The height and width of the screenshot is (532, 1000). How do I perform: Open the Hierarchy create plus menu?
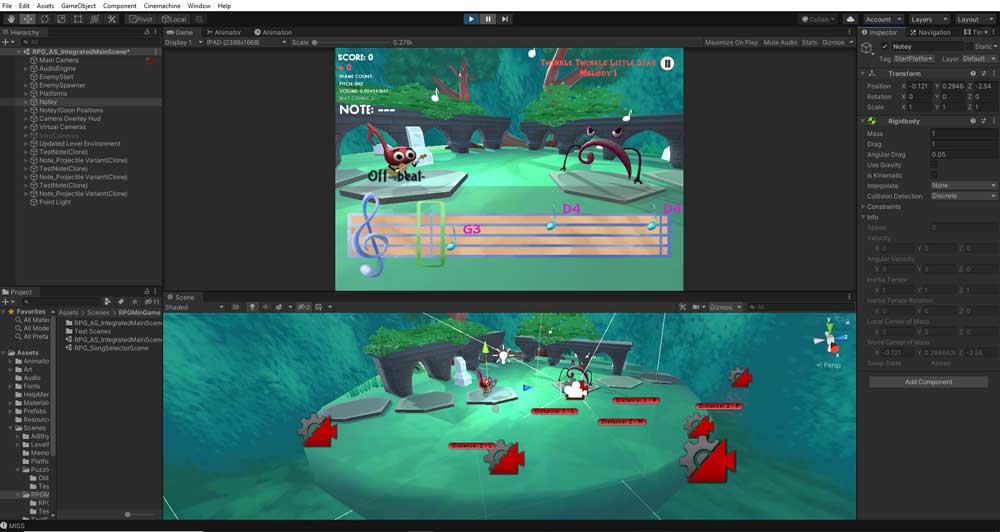6,42
